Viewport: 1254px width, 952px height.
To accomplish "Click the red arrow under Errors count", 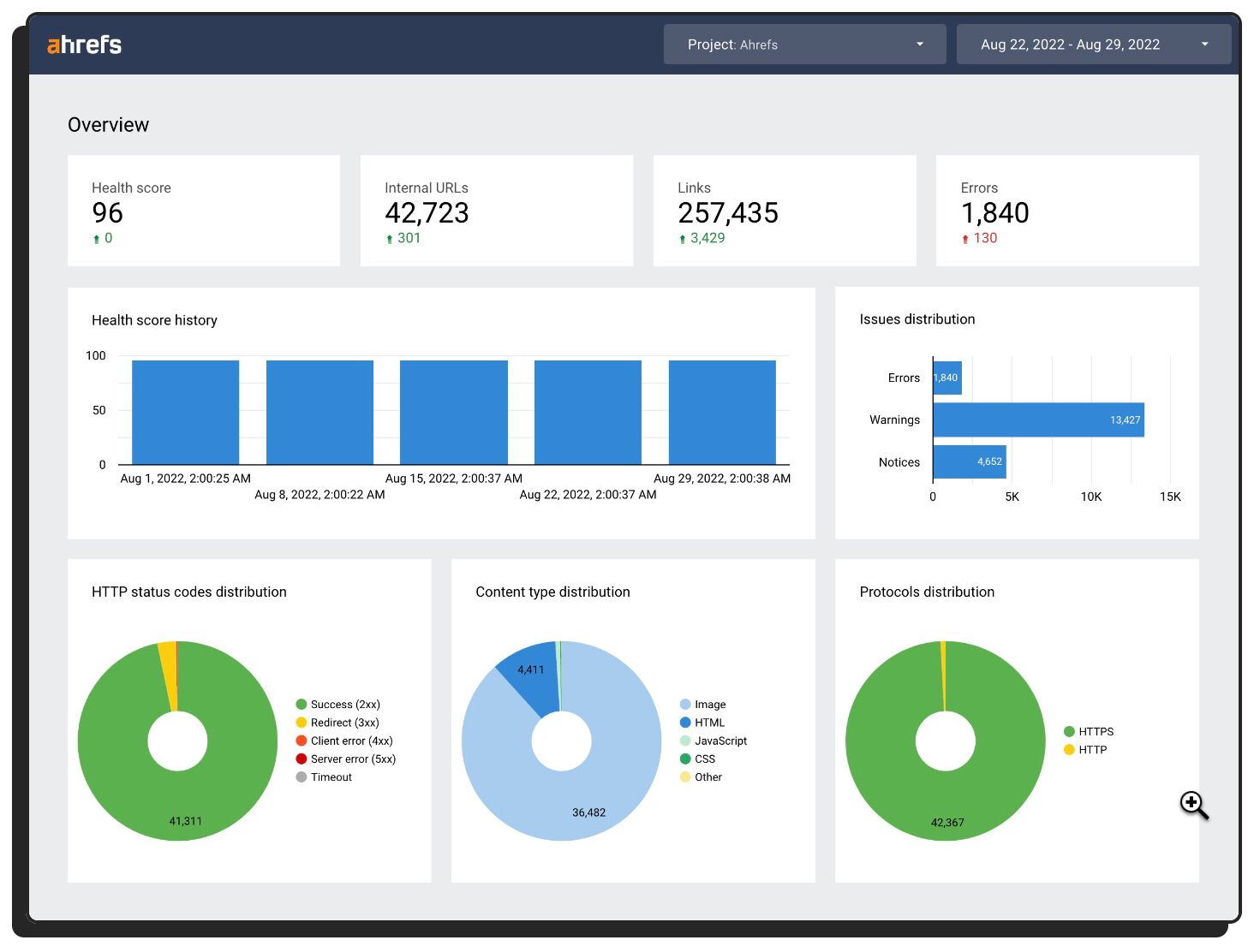I will (x=965, y=239).
